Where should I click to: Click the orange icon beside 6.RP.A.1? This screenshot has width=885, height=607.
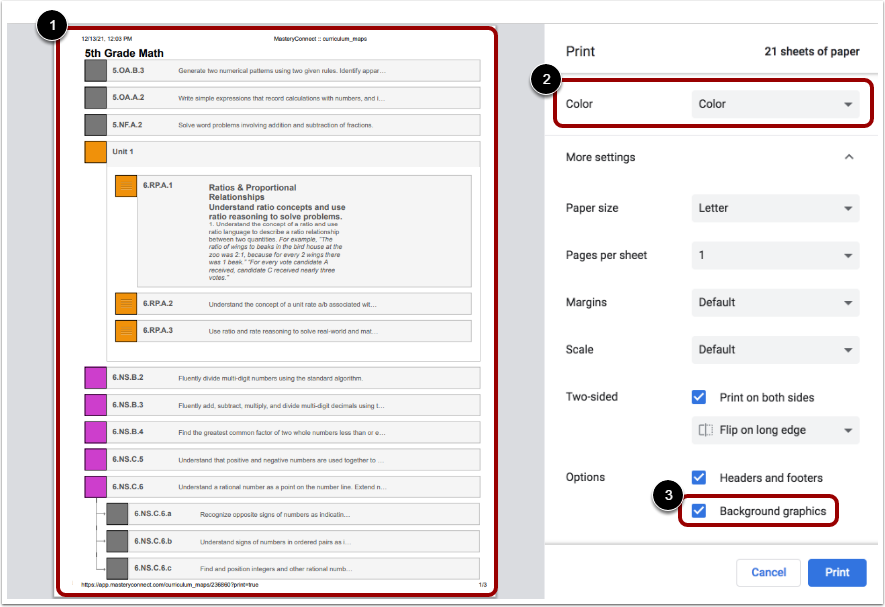126,186
